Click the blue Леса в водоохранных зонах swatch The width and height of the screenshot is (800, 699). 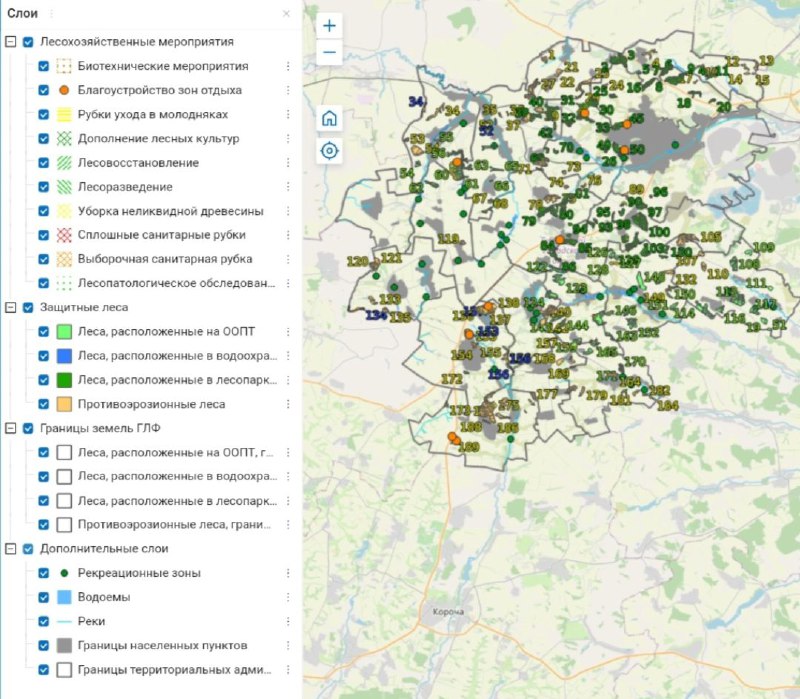pos(64,356)
